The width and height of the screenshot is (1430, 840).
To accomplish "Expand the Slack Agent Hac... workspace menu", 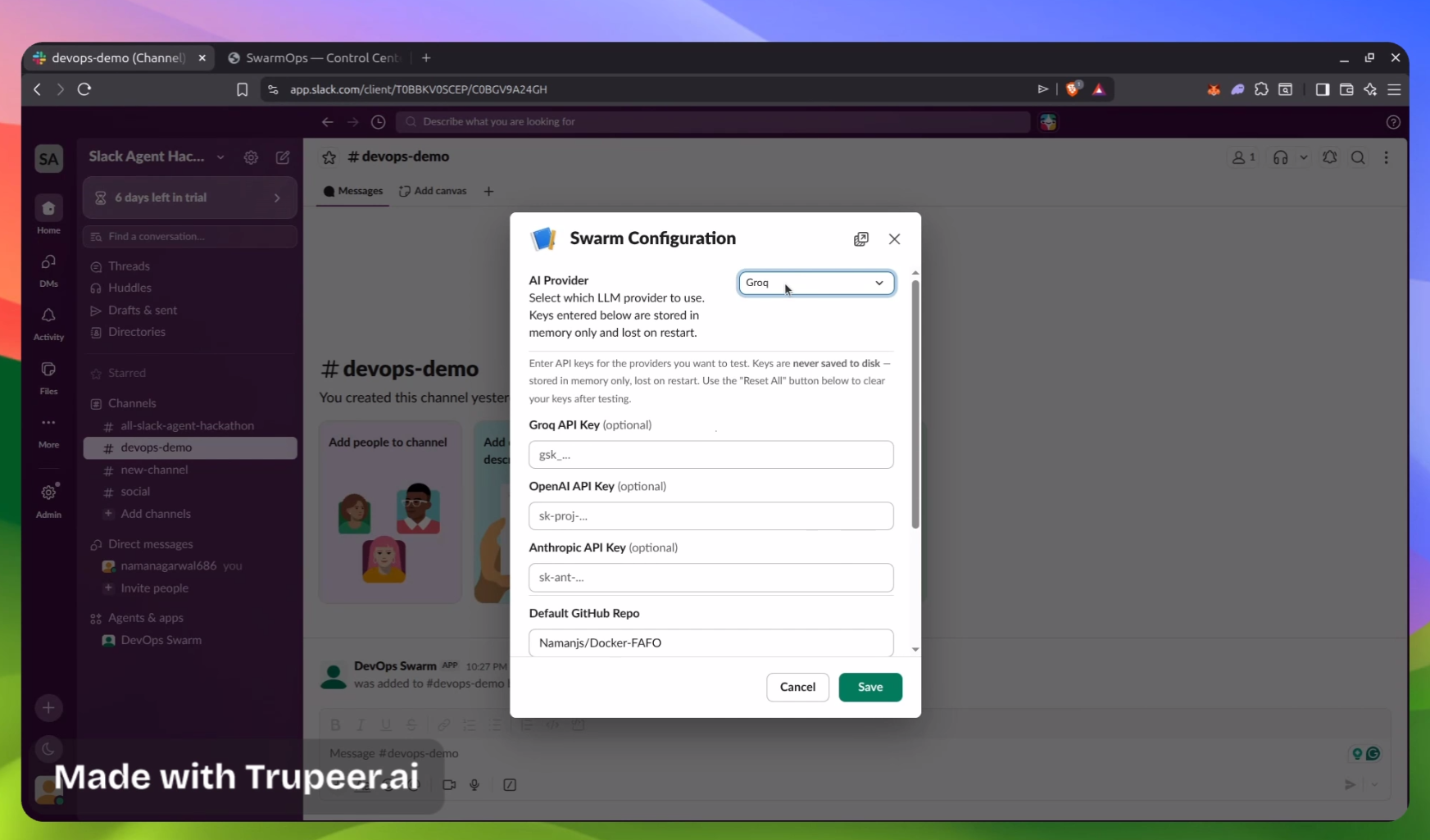I will pos(156,157).
